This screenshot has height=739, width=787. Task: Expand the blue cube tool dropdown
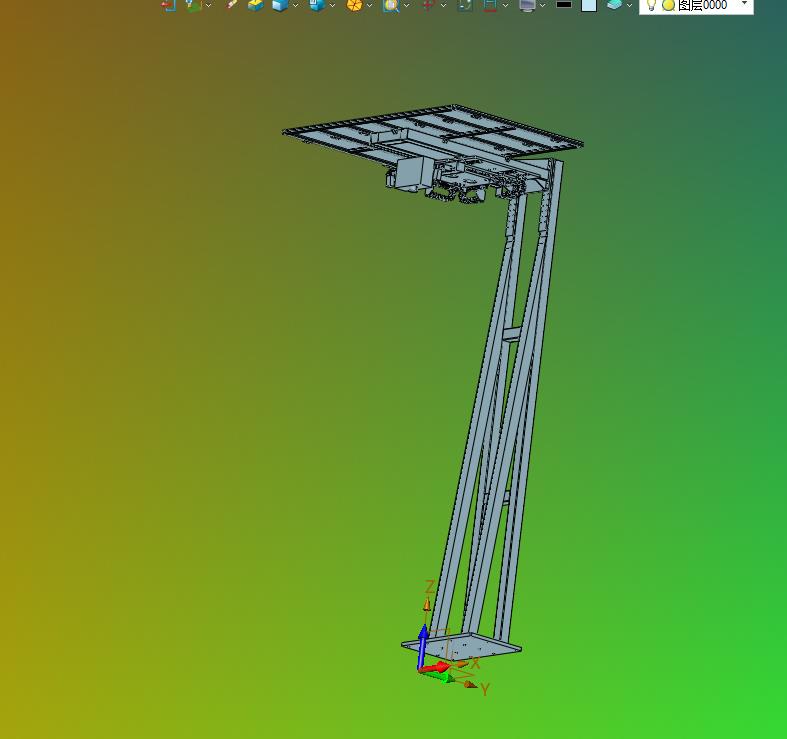pyautogui.click(x=295, y=6)
